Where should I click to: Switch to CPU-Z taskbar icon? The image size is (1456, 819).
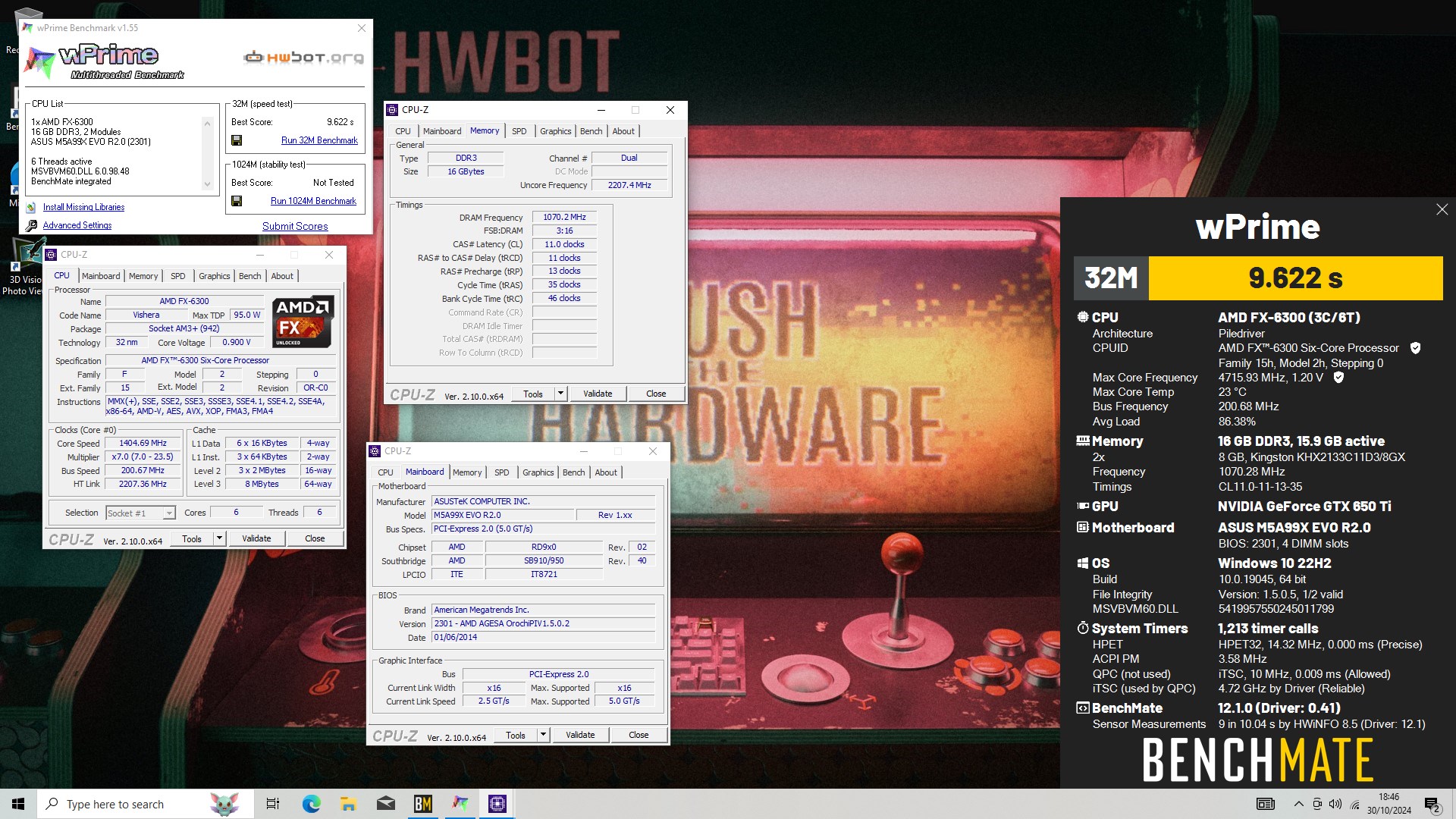point(497,804)
